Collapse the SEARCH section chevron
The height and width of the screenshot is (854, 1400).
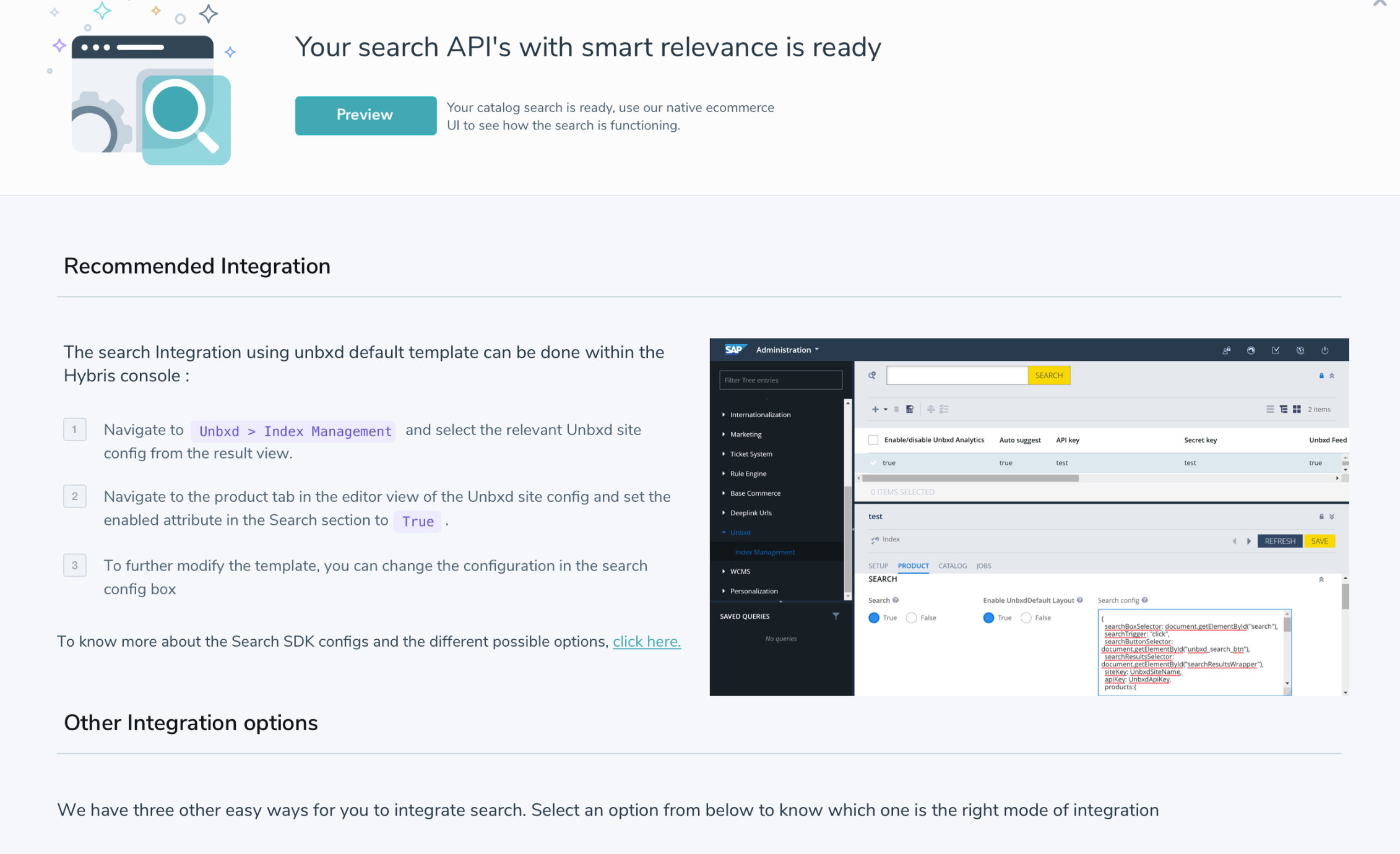pos(1321,579)
